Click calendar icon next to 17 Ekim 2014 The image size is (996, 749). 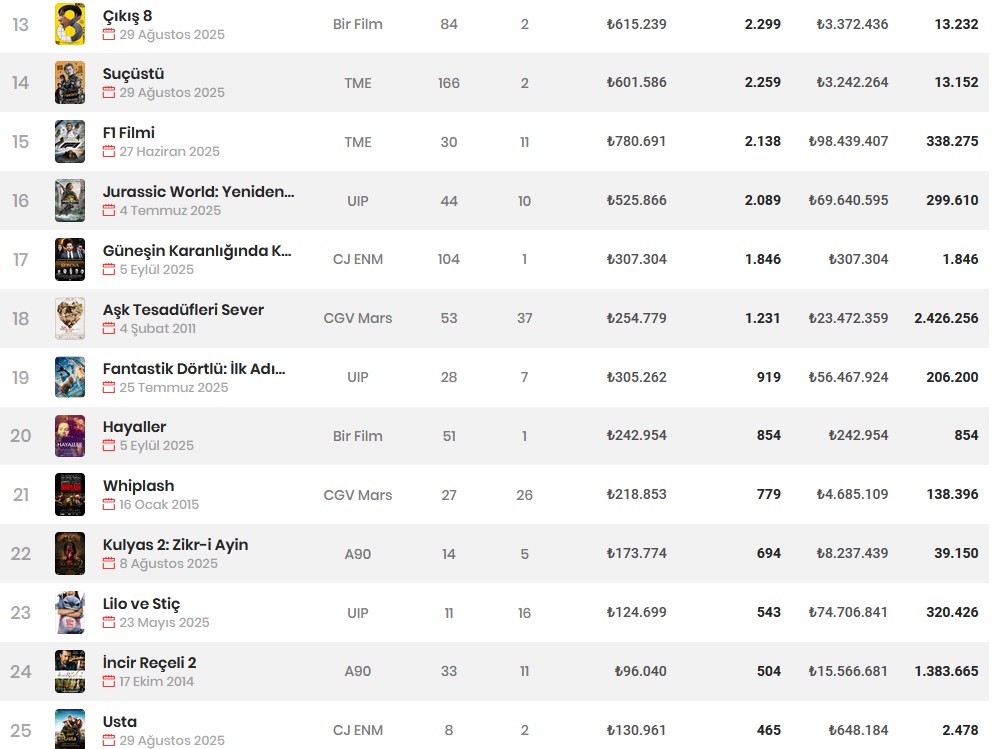coord(109,682)
